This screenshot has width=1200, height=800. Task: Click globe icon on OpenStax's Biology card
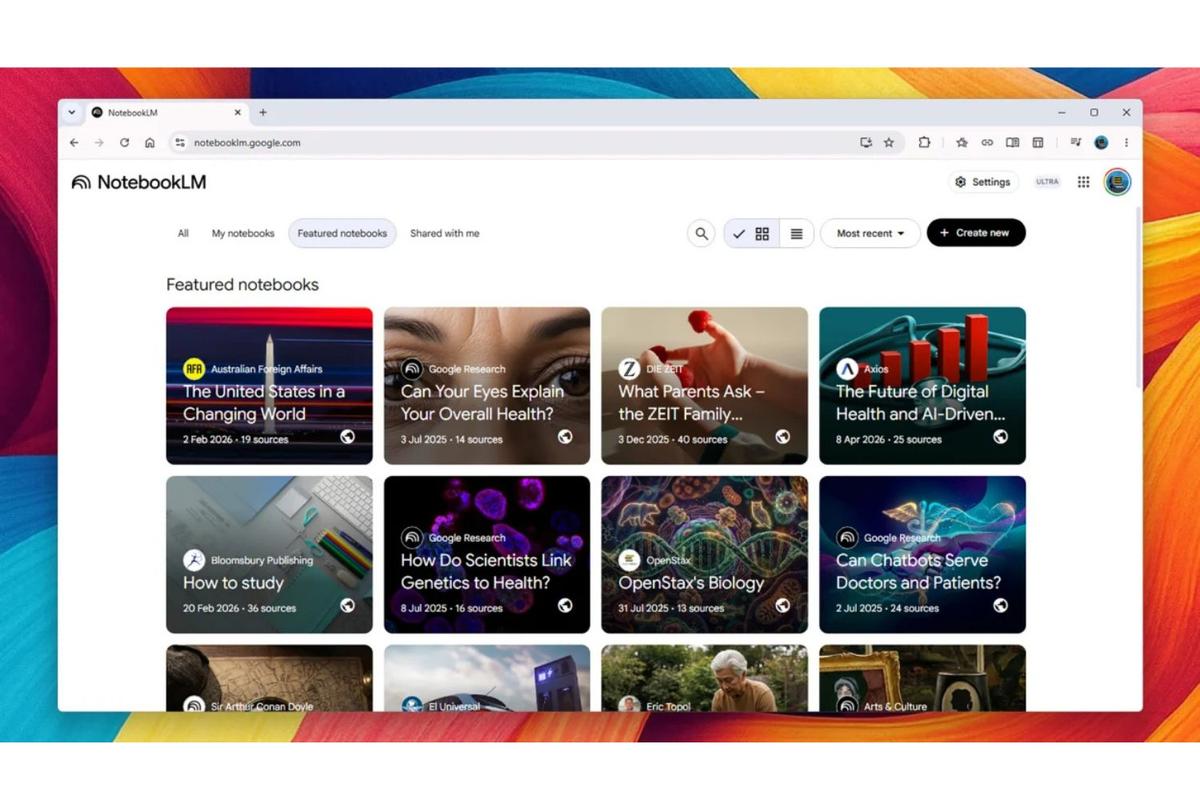click(x=783, y=605)
